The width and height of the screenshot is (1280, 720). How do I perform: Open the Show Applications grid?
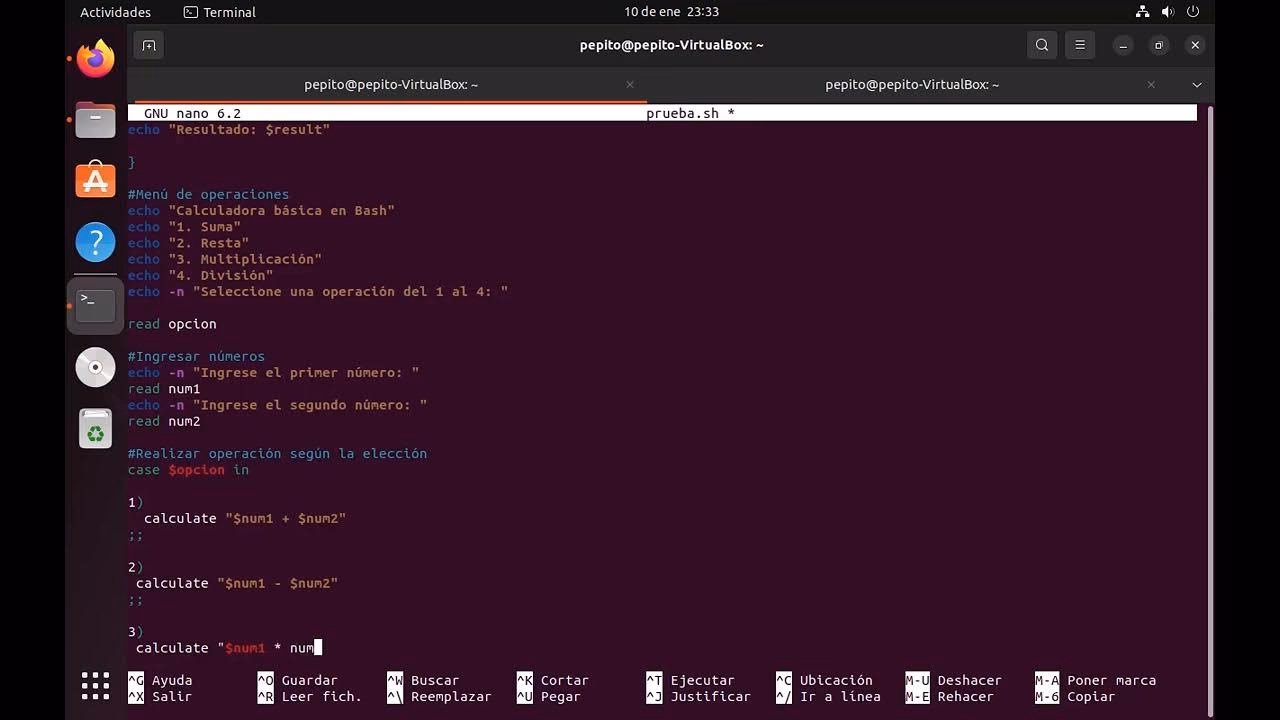(x=94, y=686)
